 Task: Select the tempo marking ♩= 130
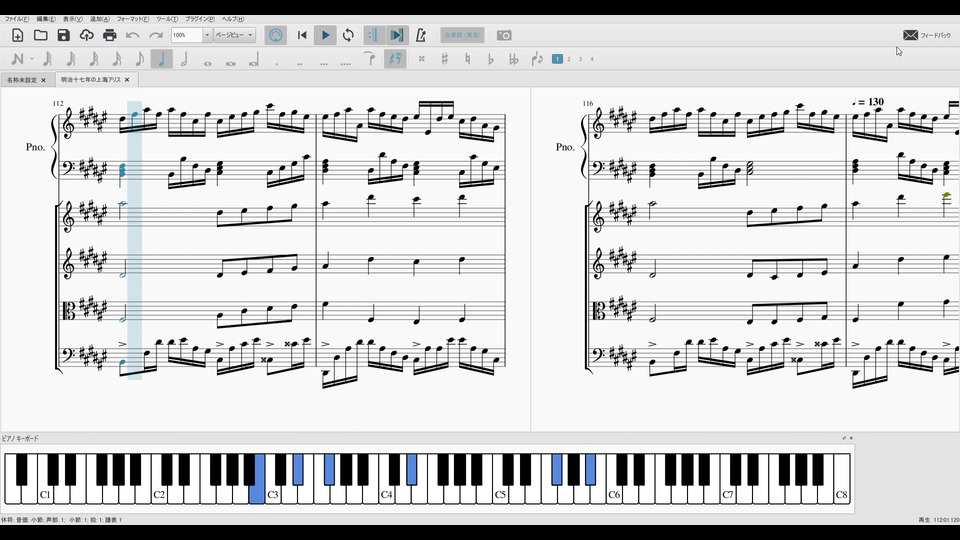click(868, 102)
